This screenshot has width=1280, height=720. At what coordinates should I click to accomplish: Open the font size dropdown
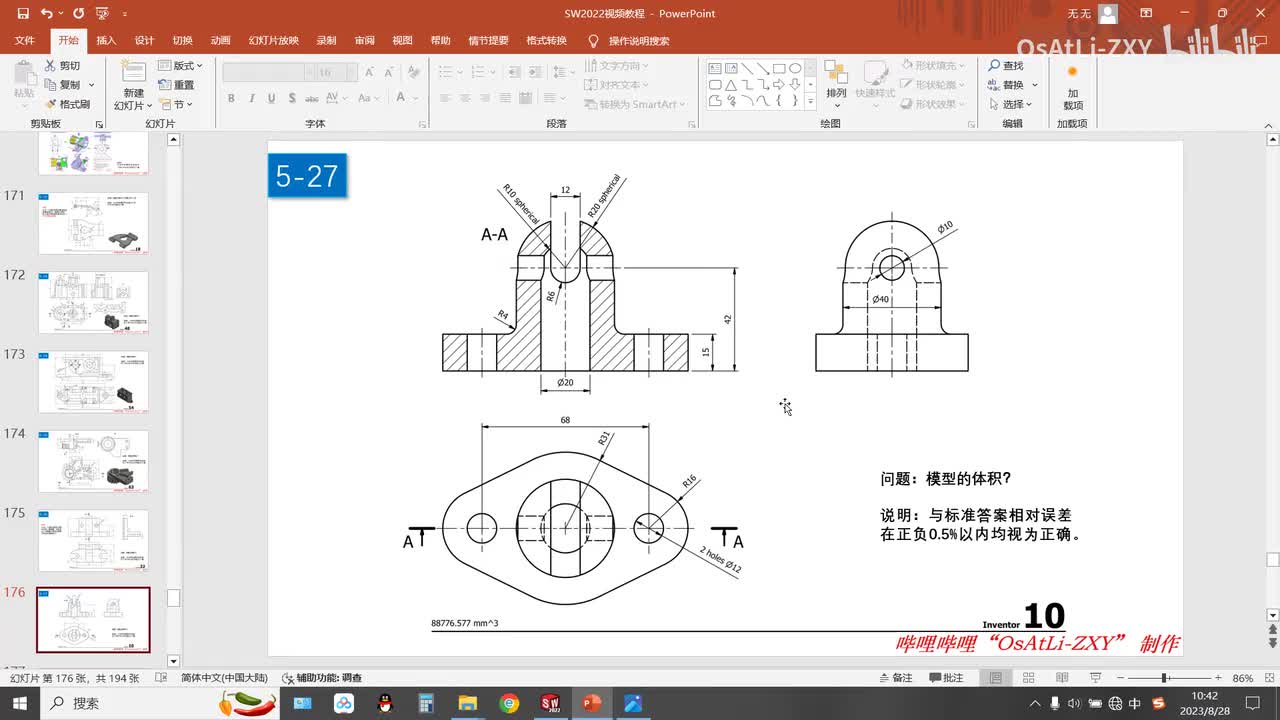click(x=350, y=73)
